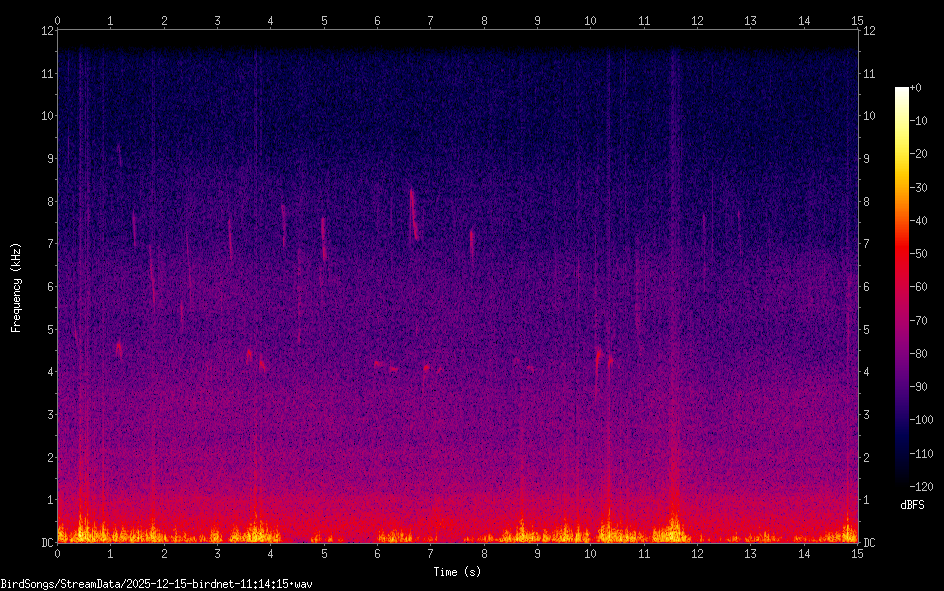Viewport: 944px width, 591px height.
Task: Click the color scale bar at -60 dBFS
Action: (x=902, y=287)
